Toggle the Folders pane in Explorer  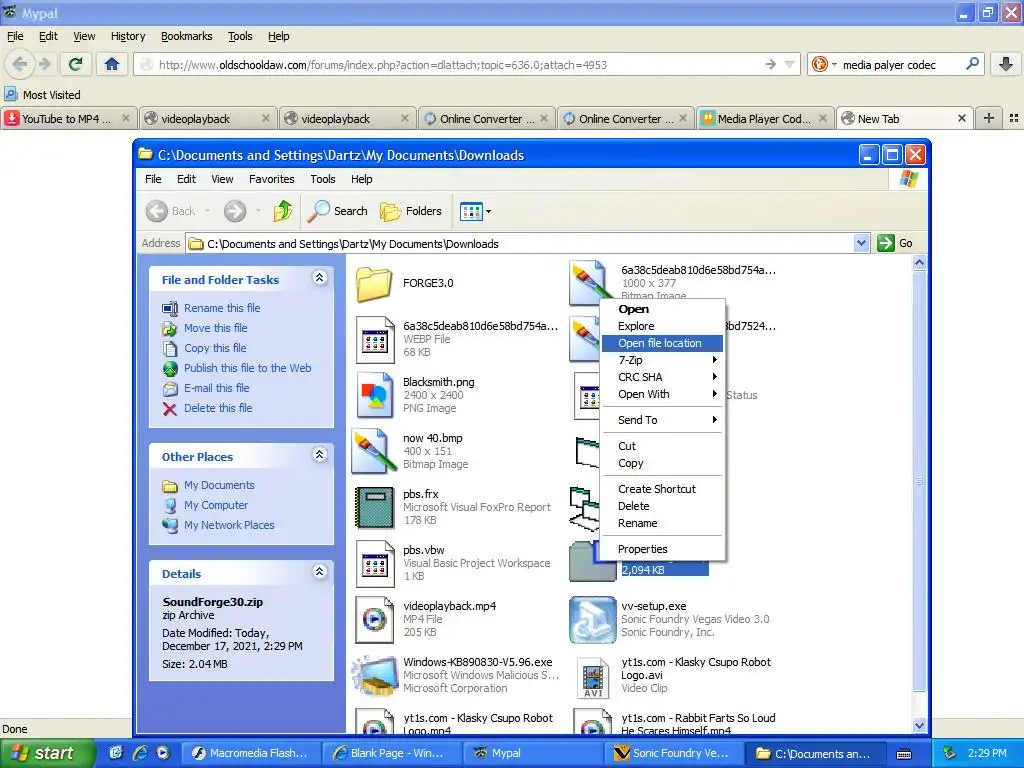411,211
